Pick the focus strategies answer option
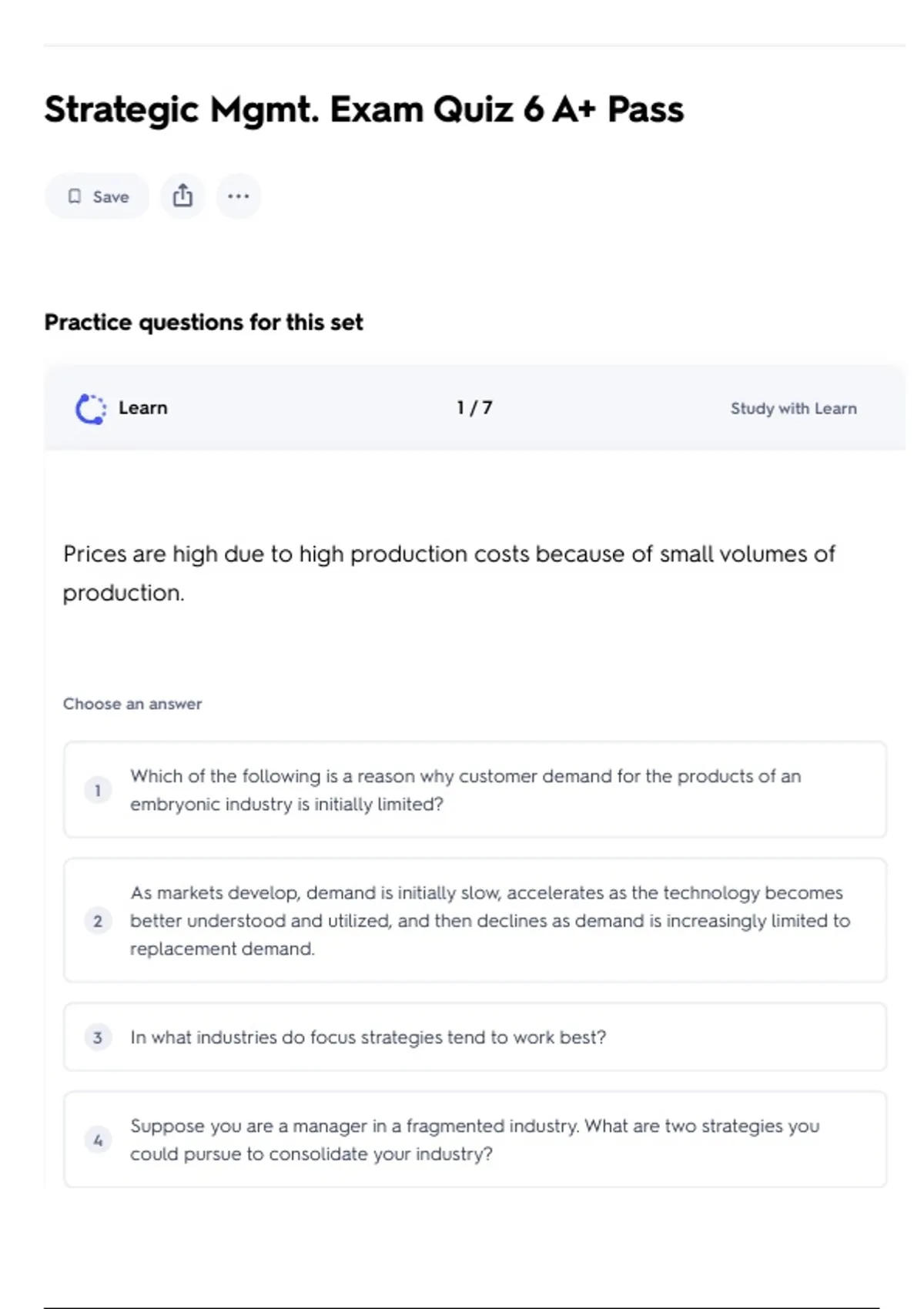This screenshot has width=924, height=1309. point(368,1037)
